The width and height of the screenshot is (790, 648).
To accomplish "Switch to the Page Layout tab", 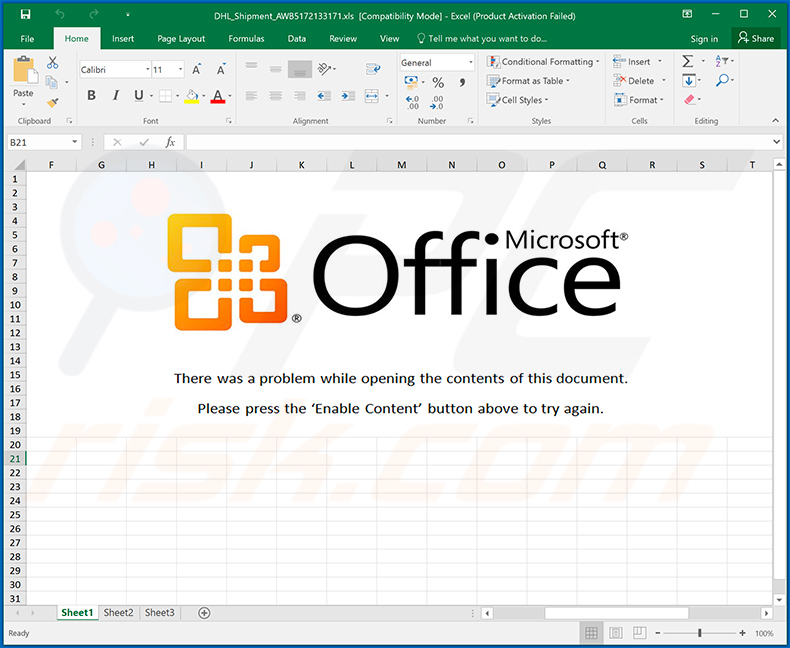I will pyautogui.click(x=181, y=38).
